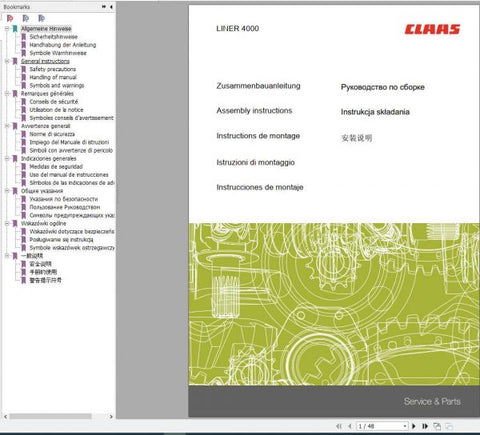Image resolution: width=480 pixels, height=435 pixels.
Task: Collapse the 一般说明 tree node
Action: point(7,256)
